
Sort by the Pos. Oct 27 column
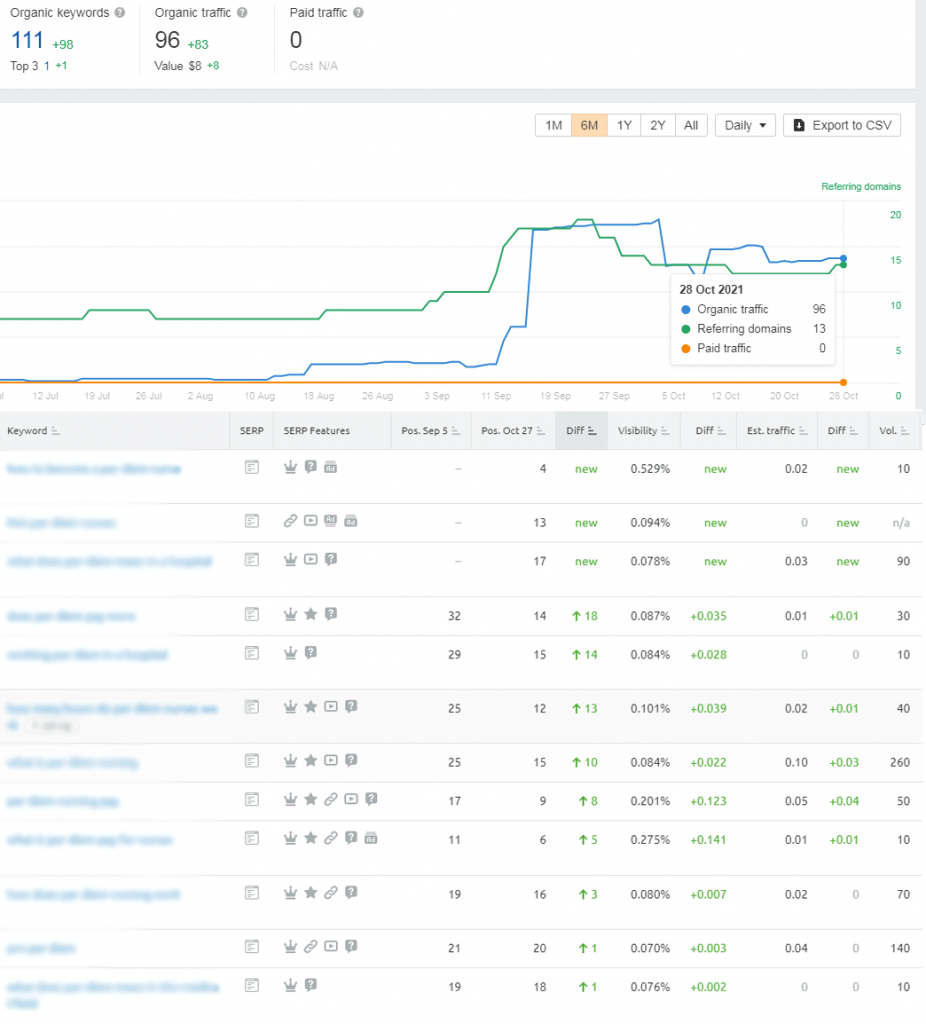point(513,431)
